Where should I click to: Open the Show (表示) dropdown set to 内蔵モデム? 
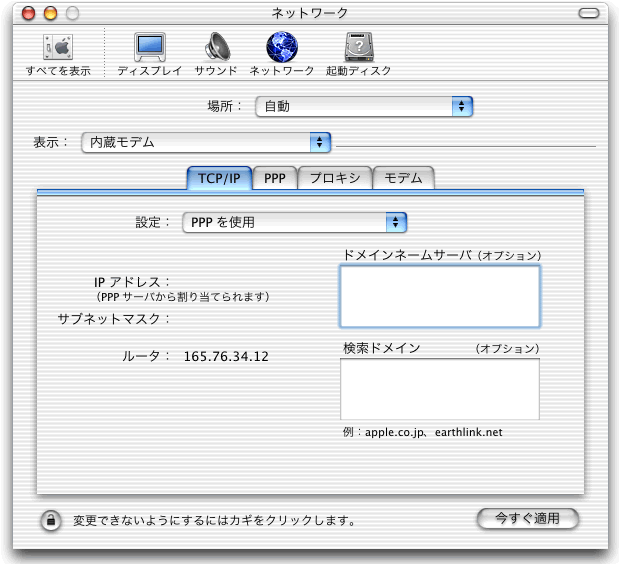pyautogui.click(x=206, y=142)
